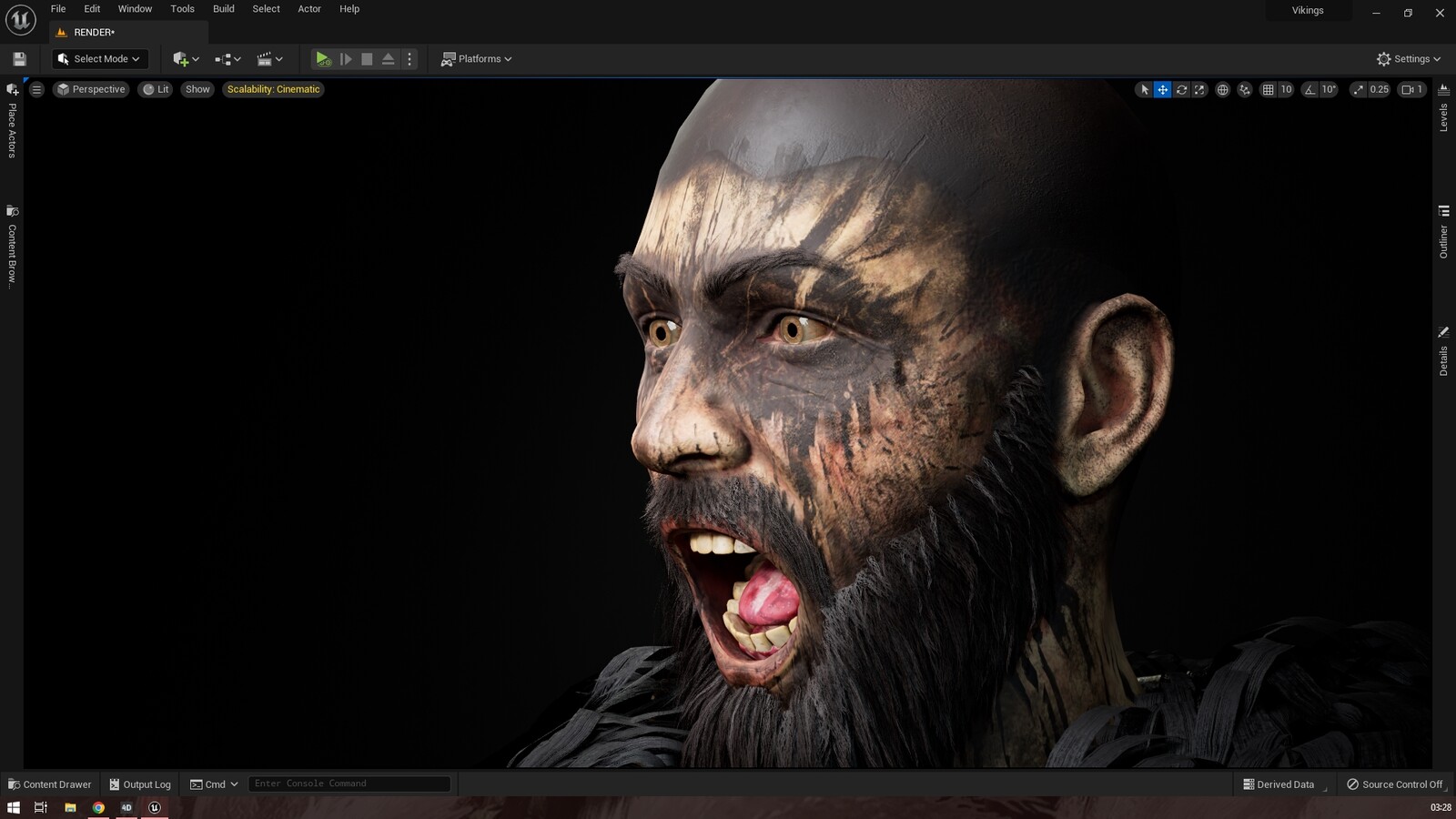
Task: Open the Place Actors side panel
Action: click(12, 121)
